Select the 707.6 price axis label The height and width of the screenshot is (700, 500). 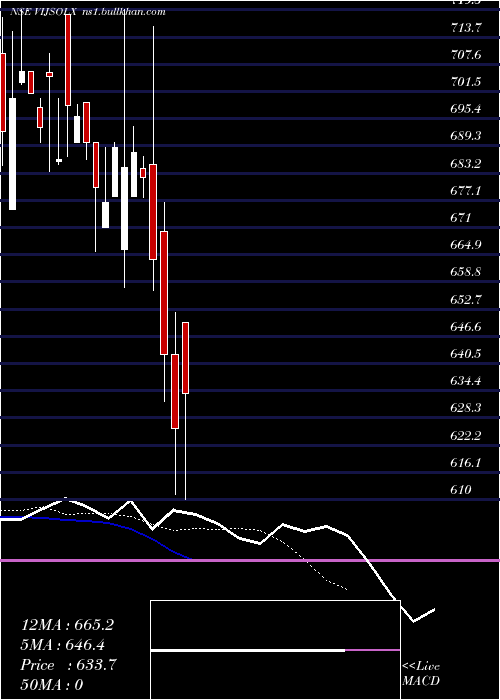coord(466,55)
